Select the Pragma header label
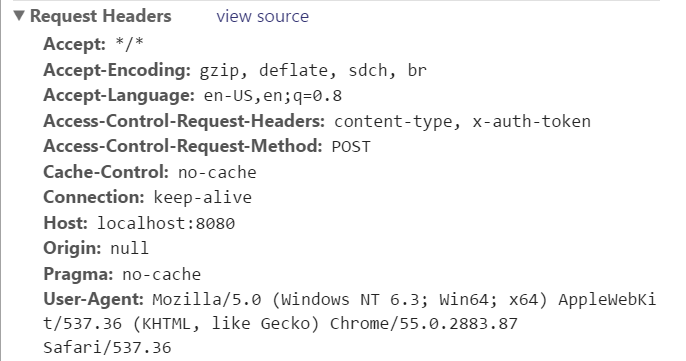Image resolution: width=686 pixels, height=361 pixels. (x=78, y=274)
